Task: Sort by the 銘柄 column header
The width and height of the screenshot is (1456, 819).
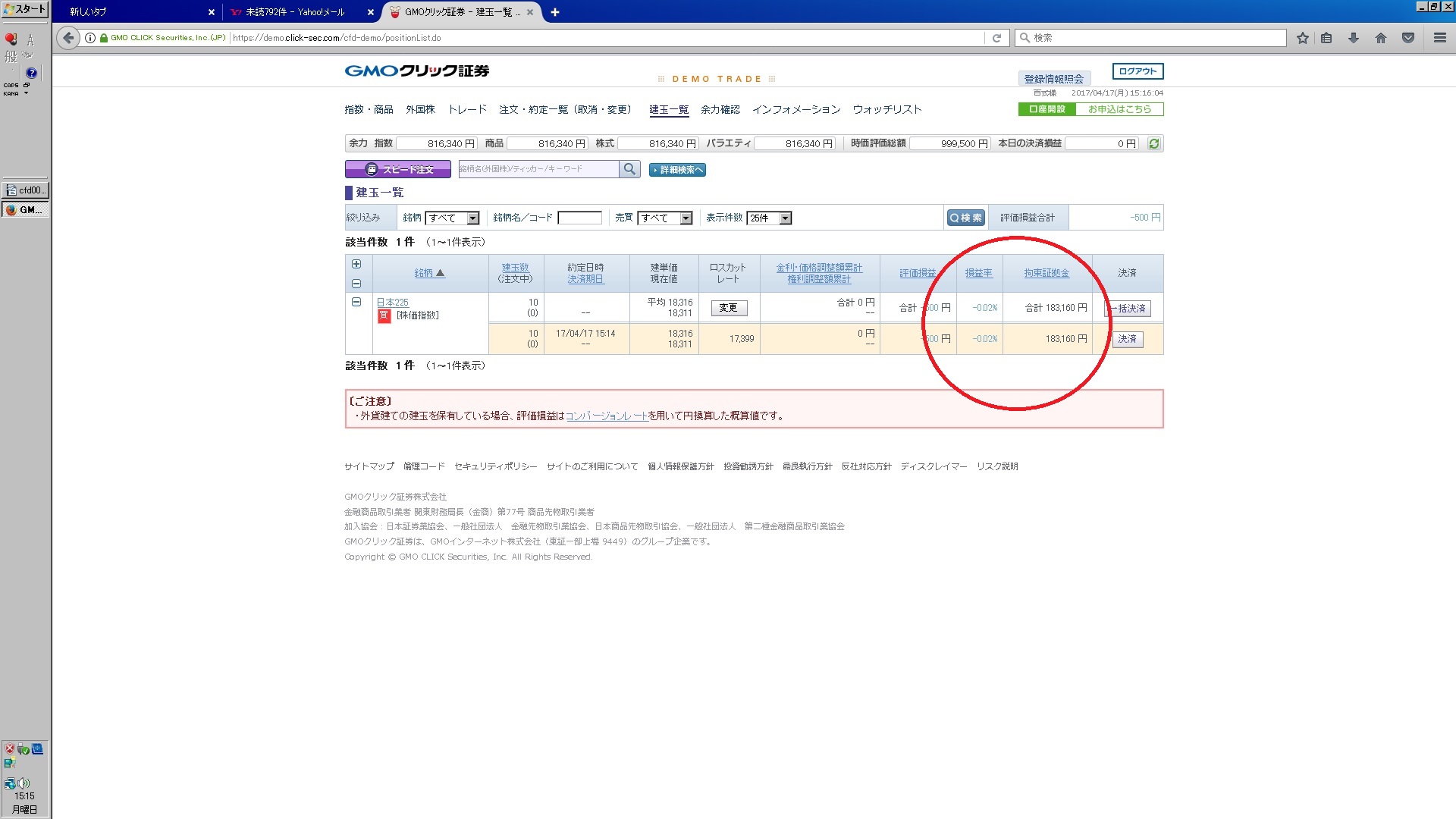Action: 429,273
